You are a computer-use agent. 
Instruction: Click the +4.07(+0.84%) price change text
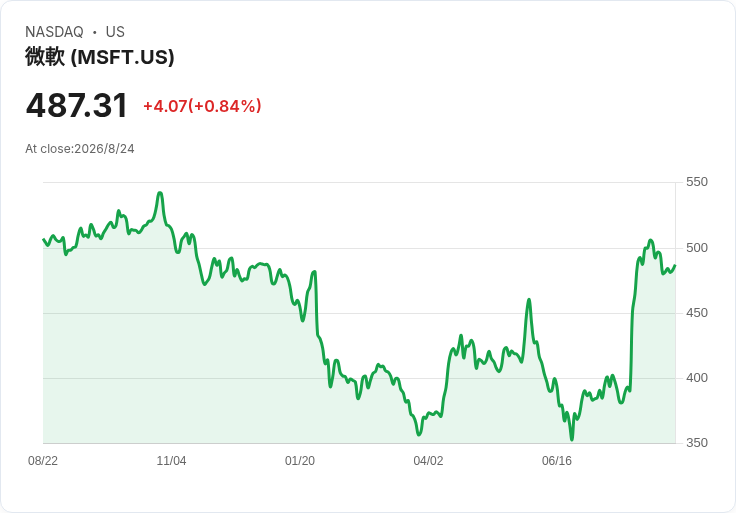click(x=202, y=106)
